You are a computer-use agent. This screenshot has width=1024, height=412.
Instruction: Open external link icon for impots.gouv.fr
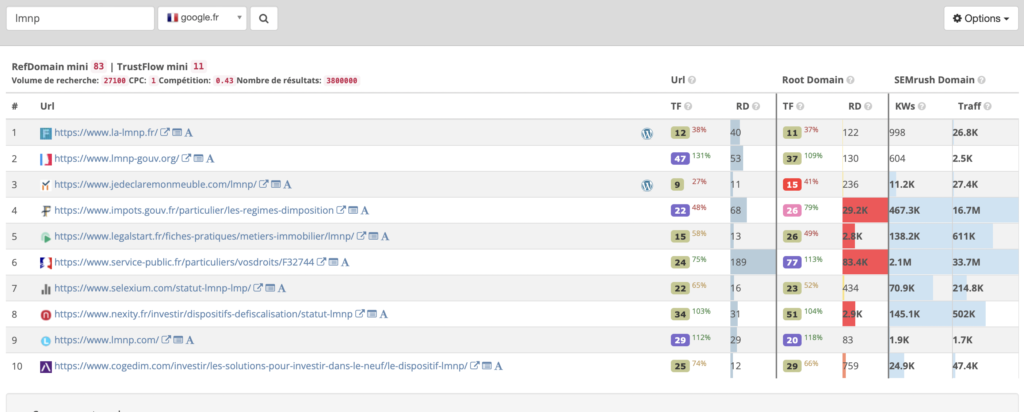tap(341, 211)
